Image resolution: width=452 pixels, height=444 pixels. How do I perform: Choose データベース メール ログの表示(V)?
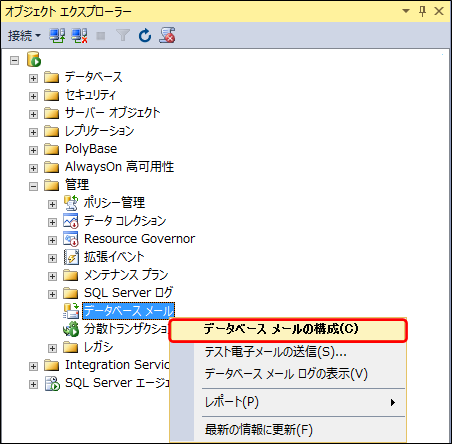point(288,374)
